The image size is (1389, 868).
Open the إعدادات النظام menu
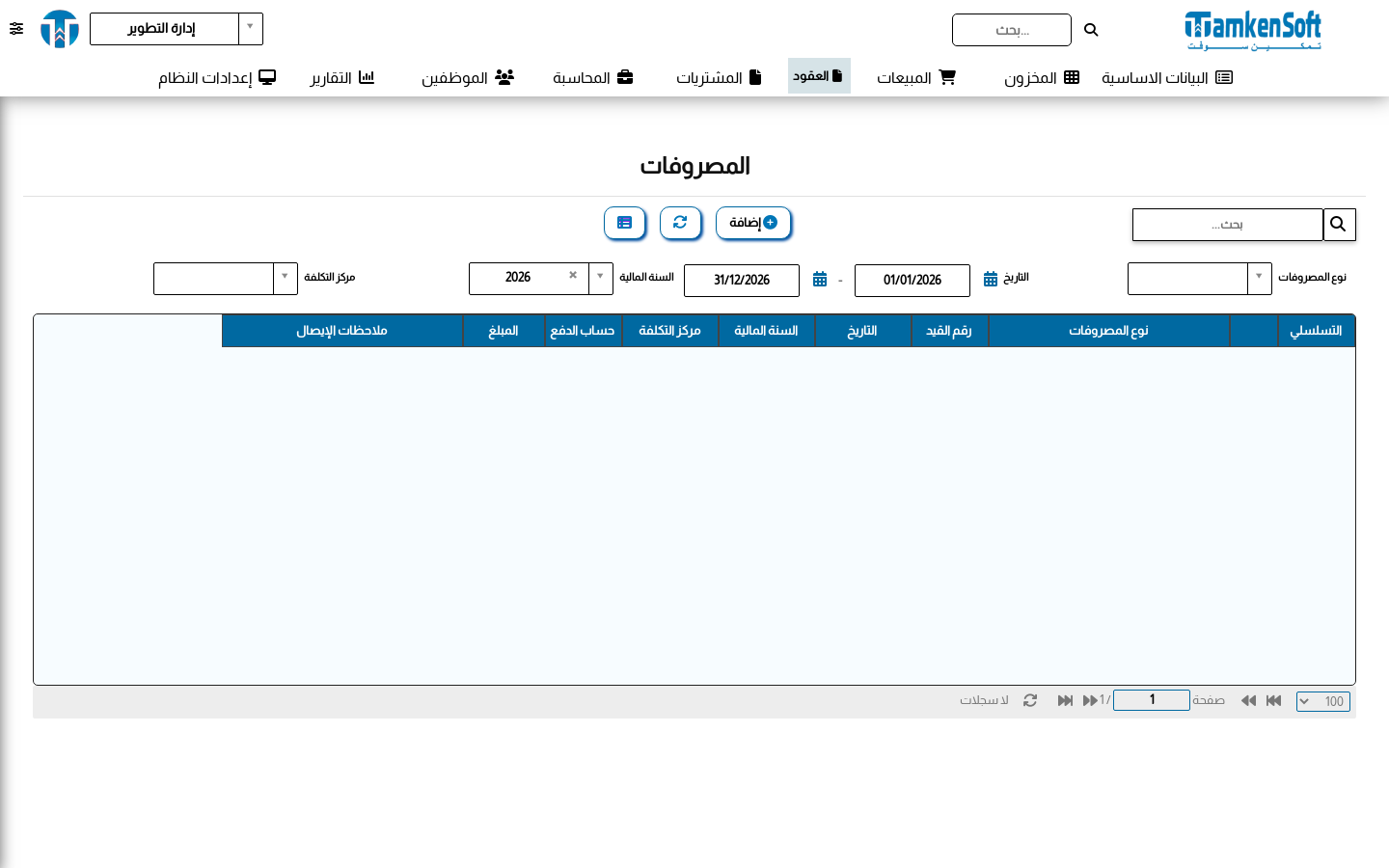(x=217, y=77)
